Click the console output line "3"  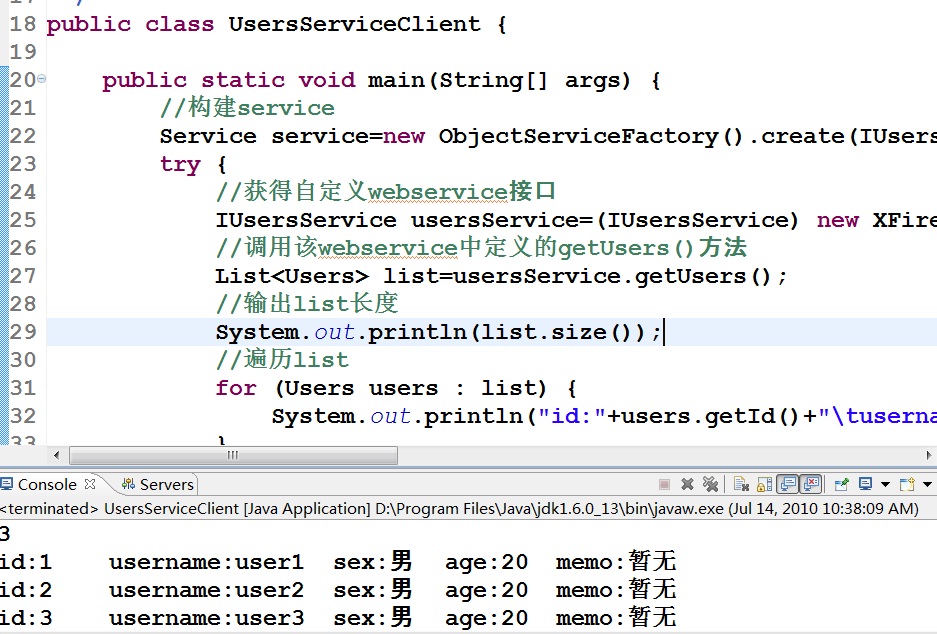[x=5, y=534]
